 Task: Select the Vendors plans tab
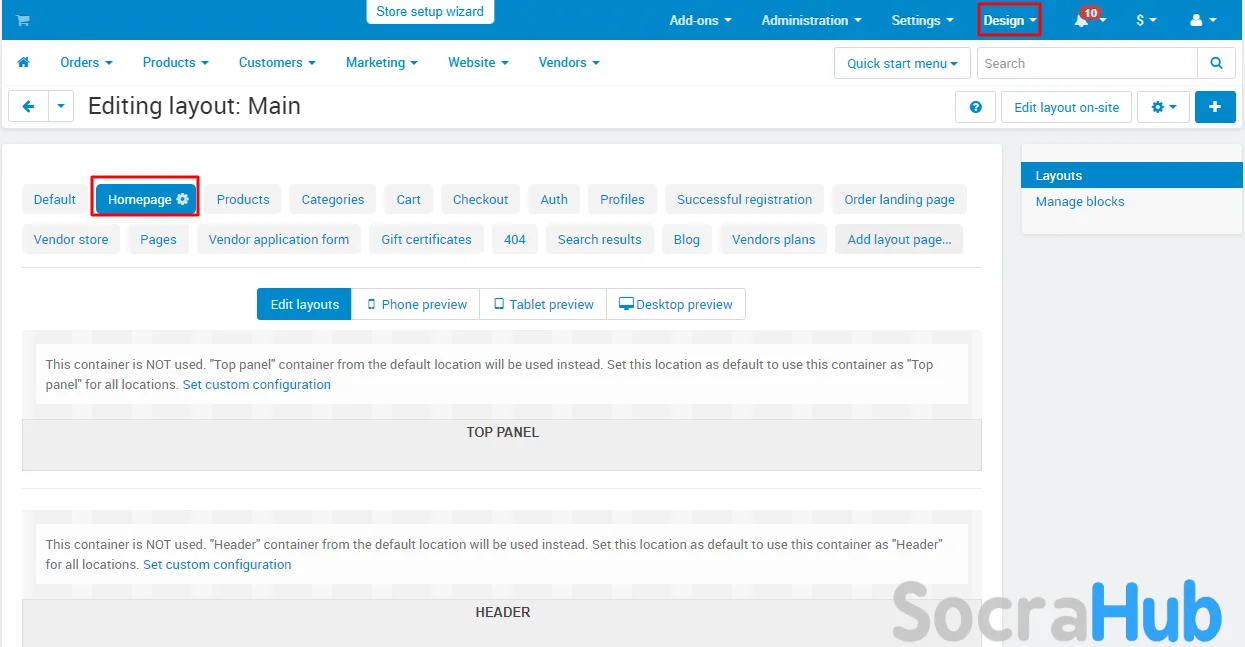click(x=773, y=239)
